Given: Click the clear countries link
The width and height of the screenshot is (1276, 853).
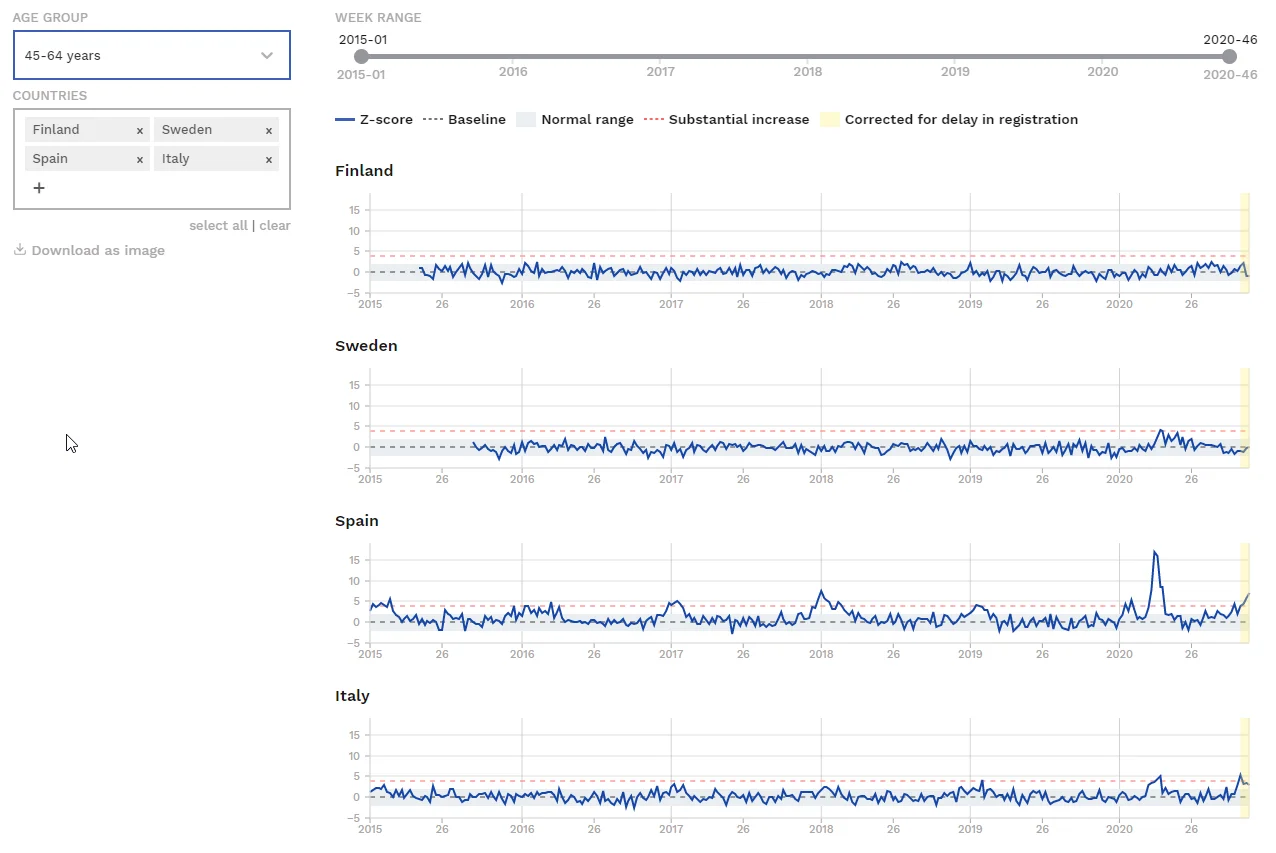Looking at the screenshot, I should click(x=275, y=226).
